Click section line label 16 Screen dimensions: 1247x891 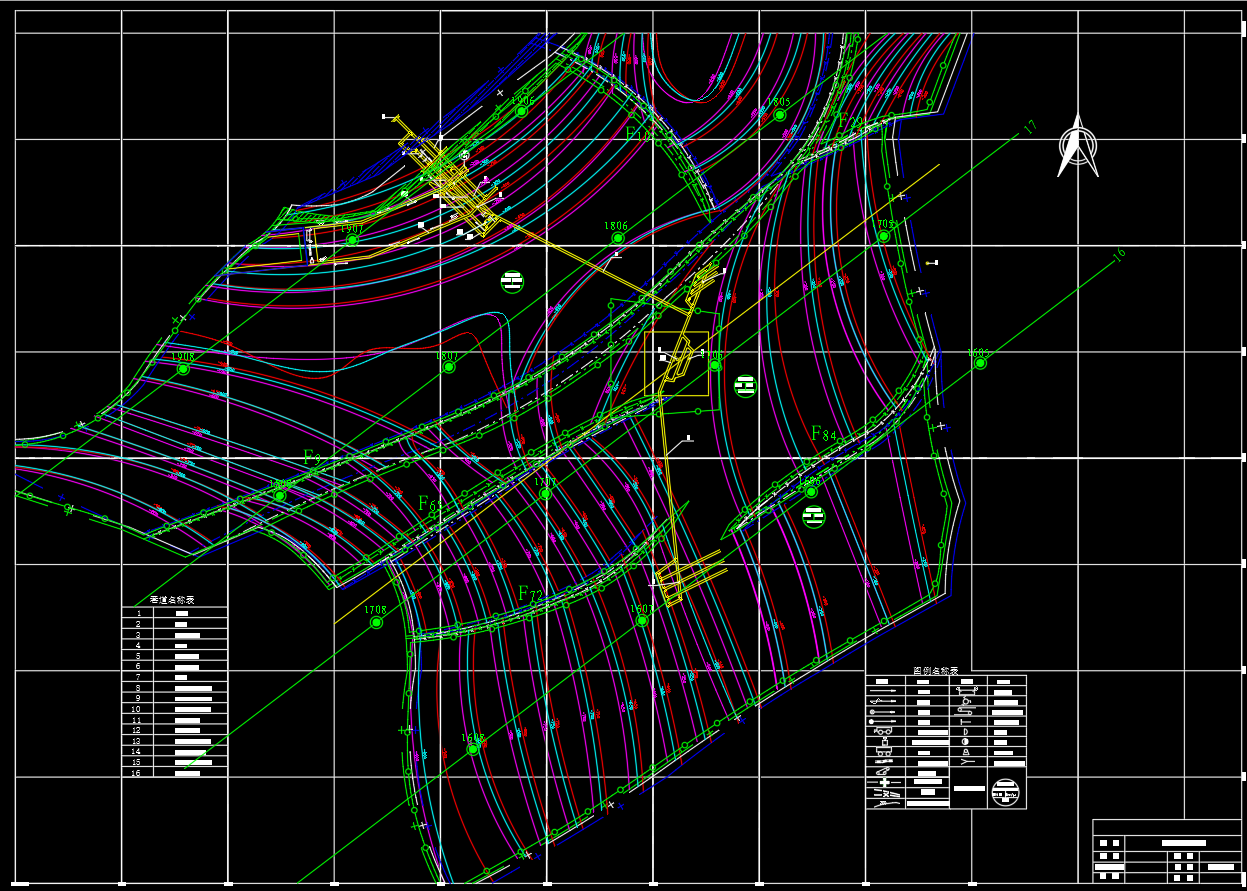[x=1119, y=254]
